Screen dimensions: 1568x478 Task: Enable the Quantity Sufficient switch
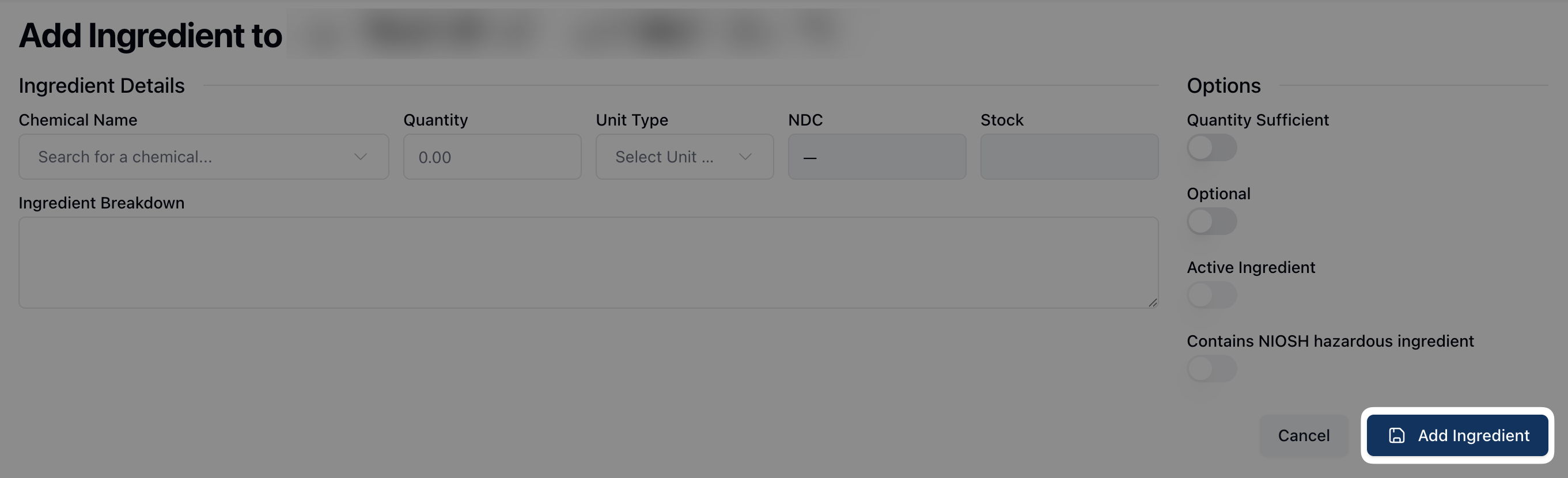coord(1211,148)
